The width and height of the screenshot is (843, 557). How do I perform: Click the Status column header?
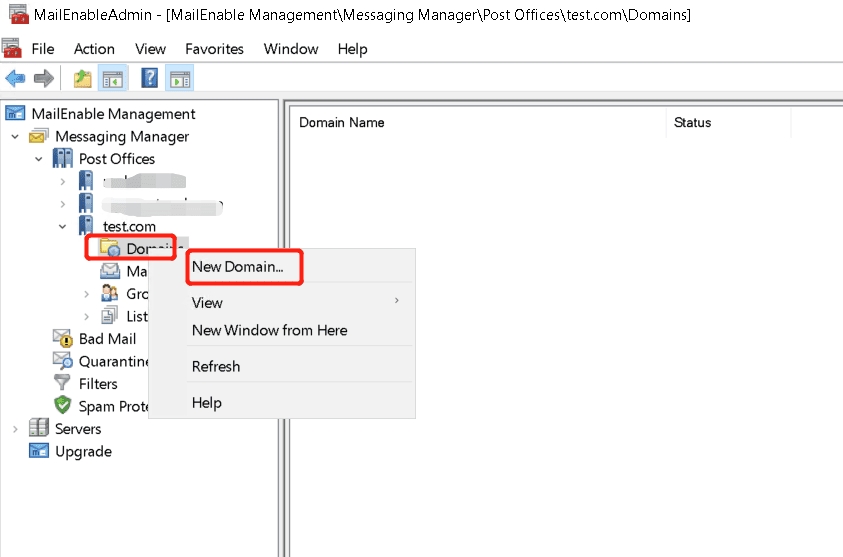click(692, 123)
